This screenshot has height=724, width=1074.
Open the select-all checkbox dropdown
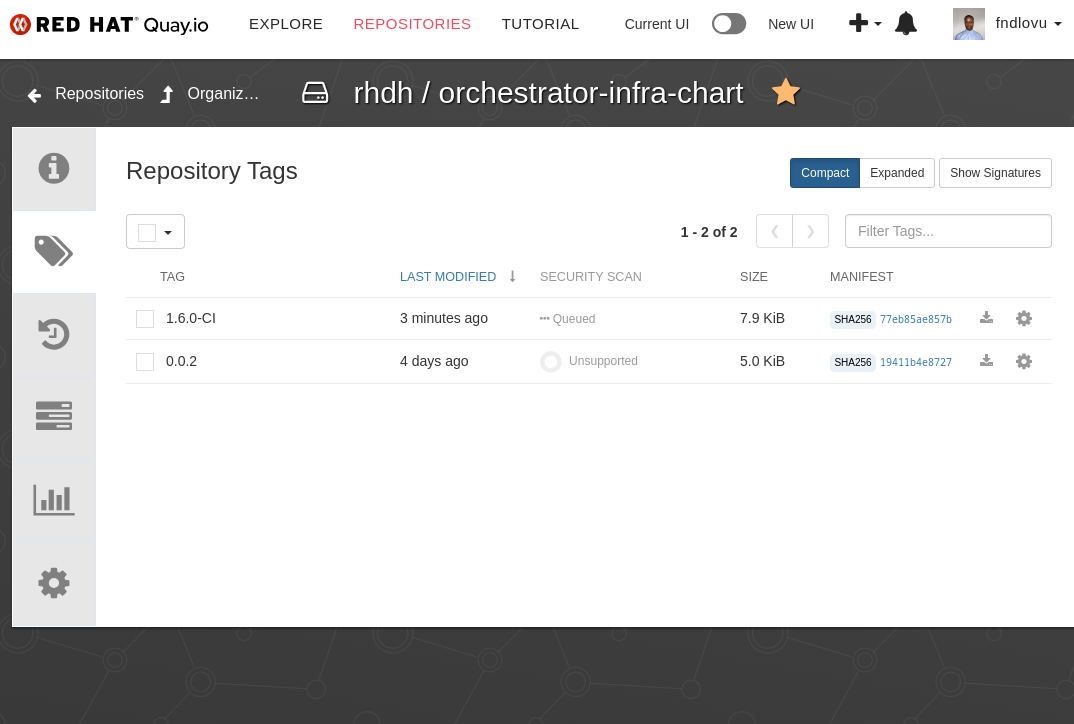pos(155,232)
